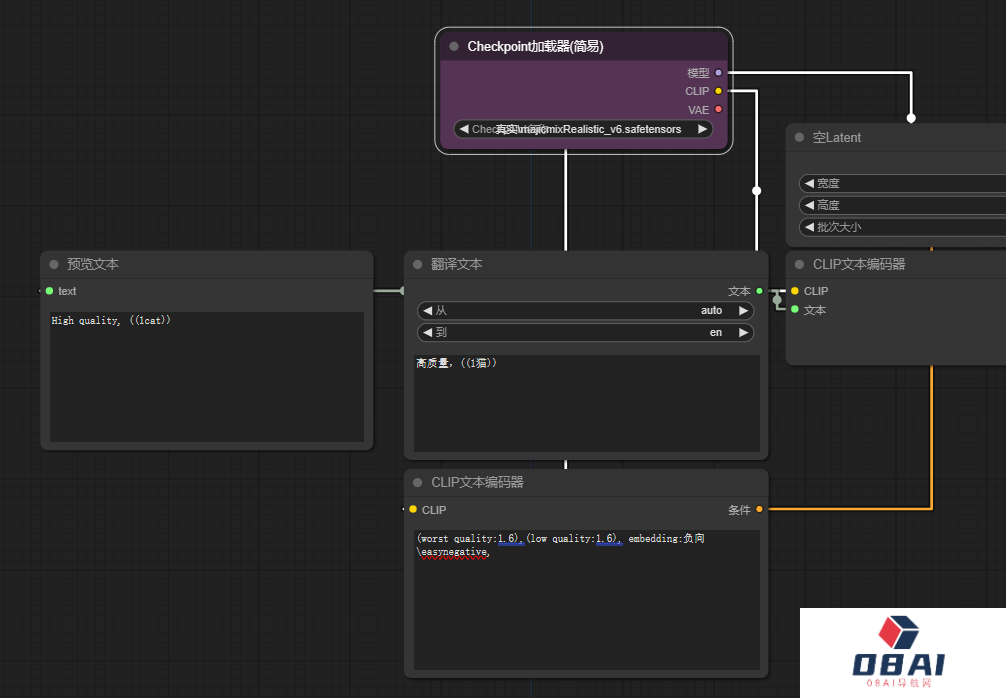
Task: Open the checkpoint model name selector
Action: click(x=583, y=129)
